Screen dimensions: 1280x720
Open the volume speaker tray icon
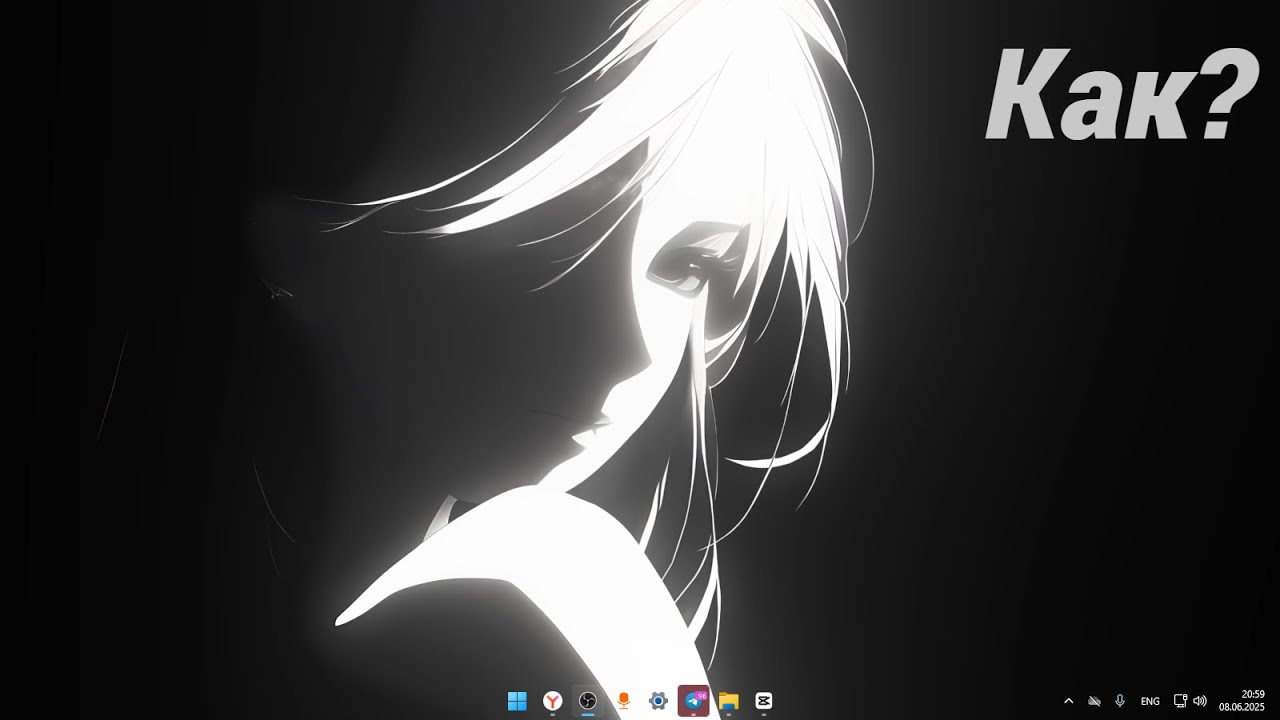click(x=1200, y=701)
